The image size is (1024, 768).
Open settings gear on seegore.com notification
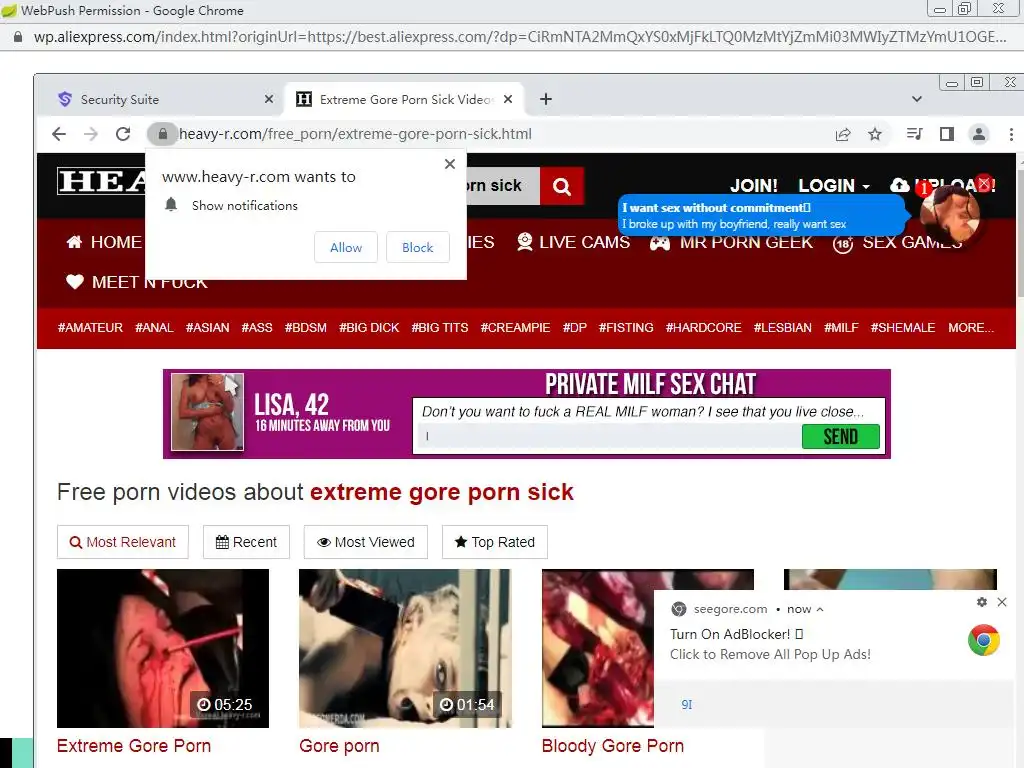[x=982, y=602]
